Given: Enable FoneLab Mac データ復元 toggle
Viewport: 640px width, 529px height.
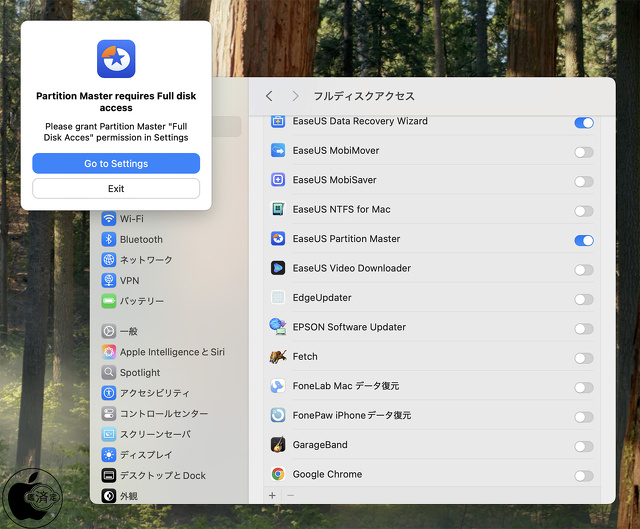Looking at the screenshot, I should pyautogui.click(x=584, y=387).
